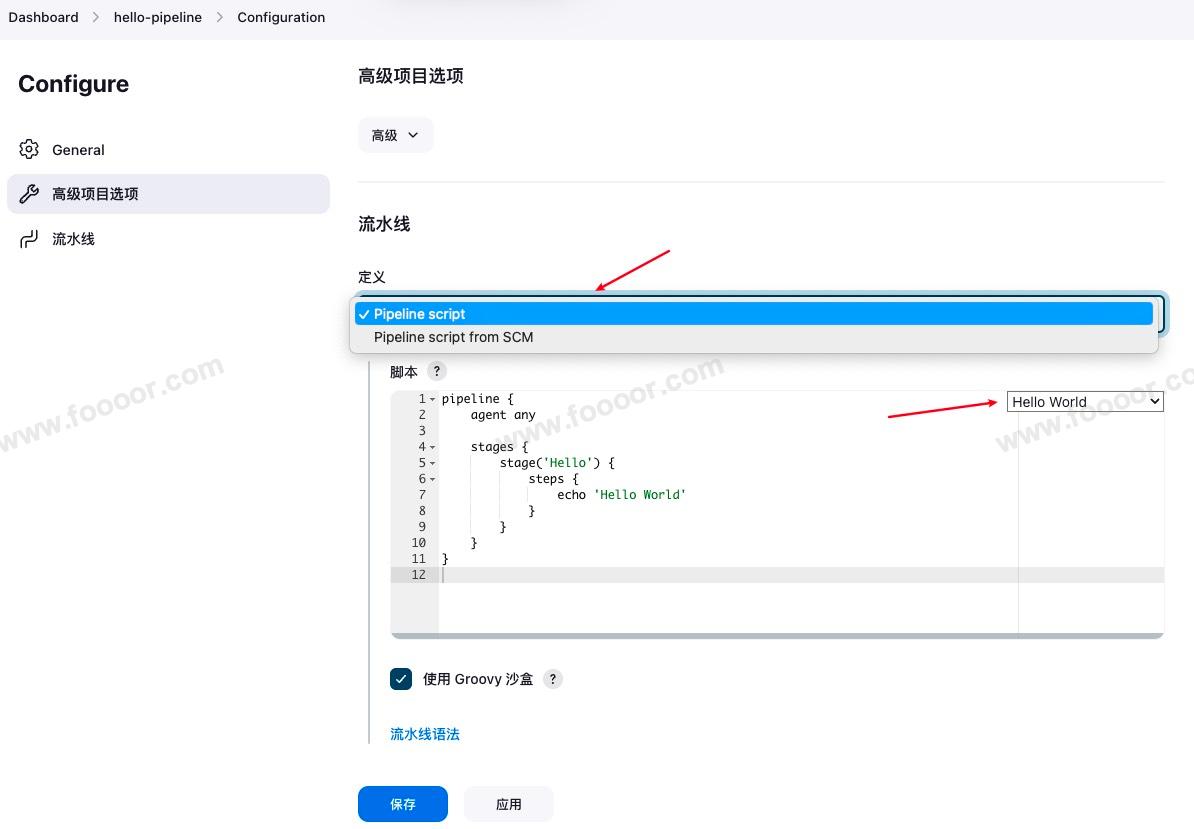The height and width of the screenshot is (829, 1194).
Task: Collapse code fold arrow on line 6
Action: [432, 479]
